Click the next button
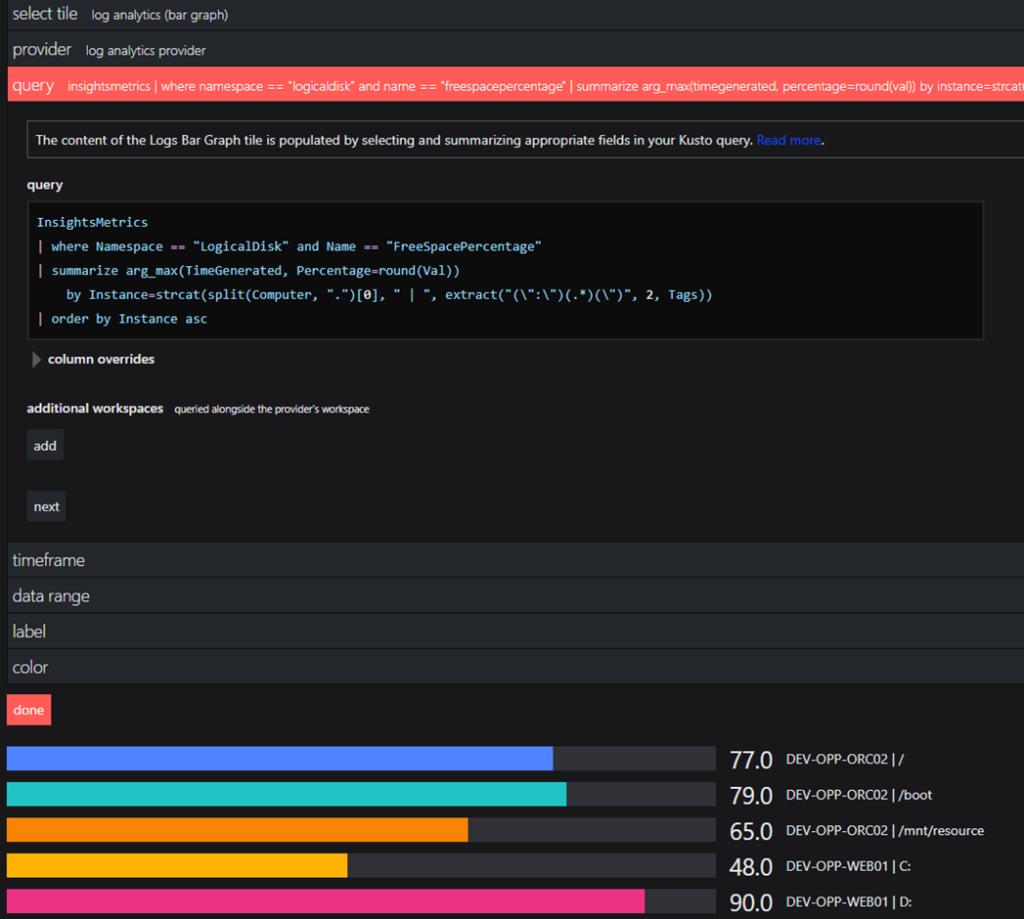The height and width of the screenshot is (919, 1024). 46,506
